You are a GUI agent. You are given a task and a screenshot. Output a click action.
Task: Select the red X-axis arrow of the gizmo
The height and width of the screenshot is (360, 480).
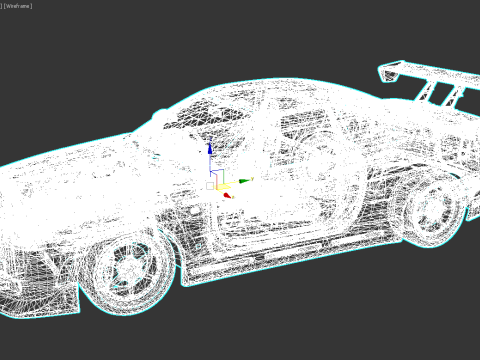(x=227, y=195)
